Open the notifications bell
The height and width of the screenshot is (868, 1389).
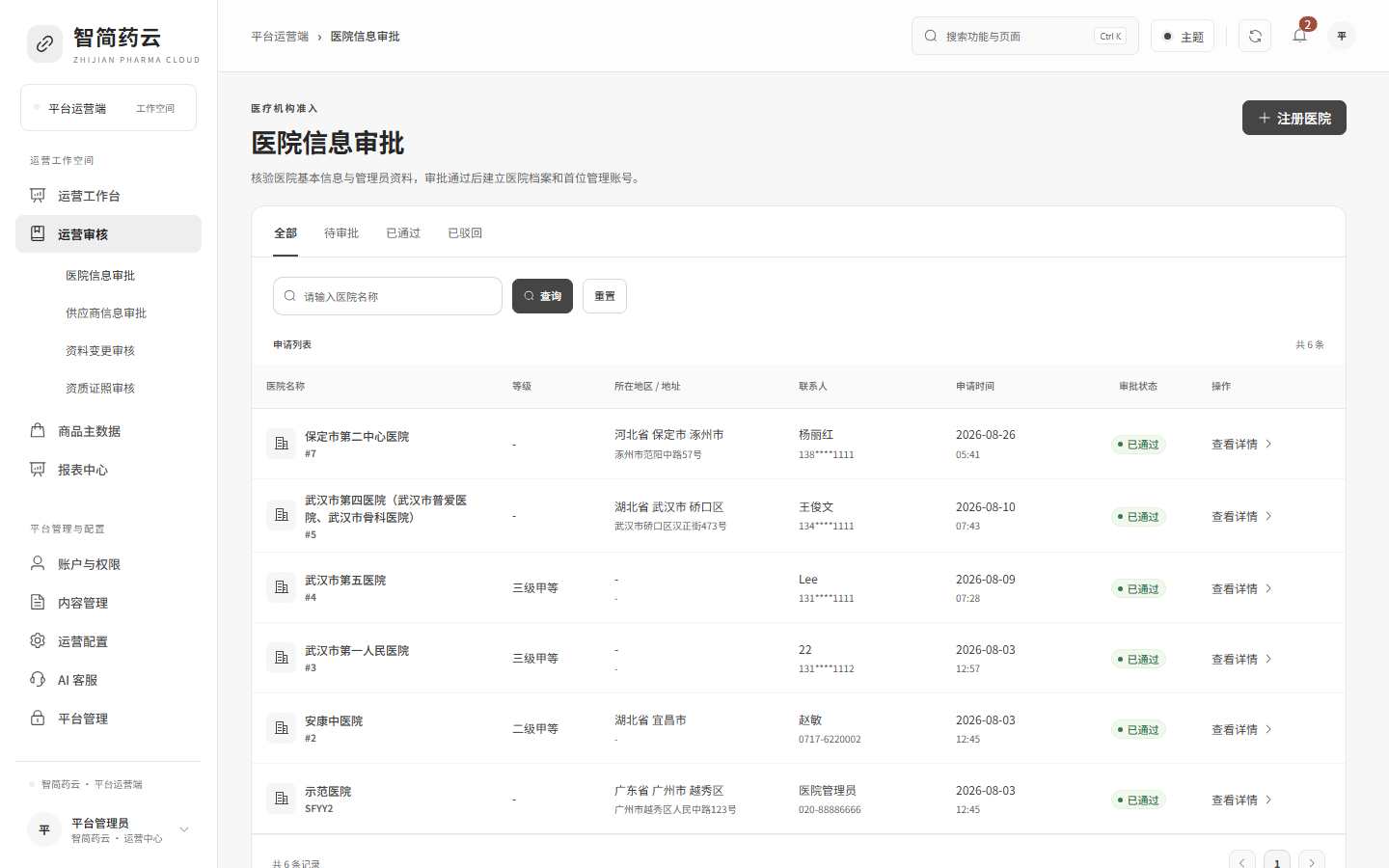tap(1299, 36)
